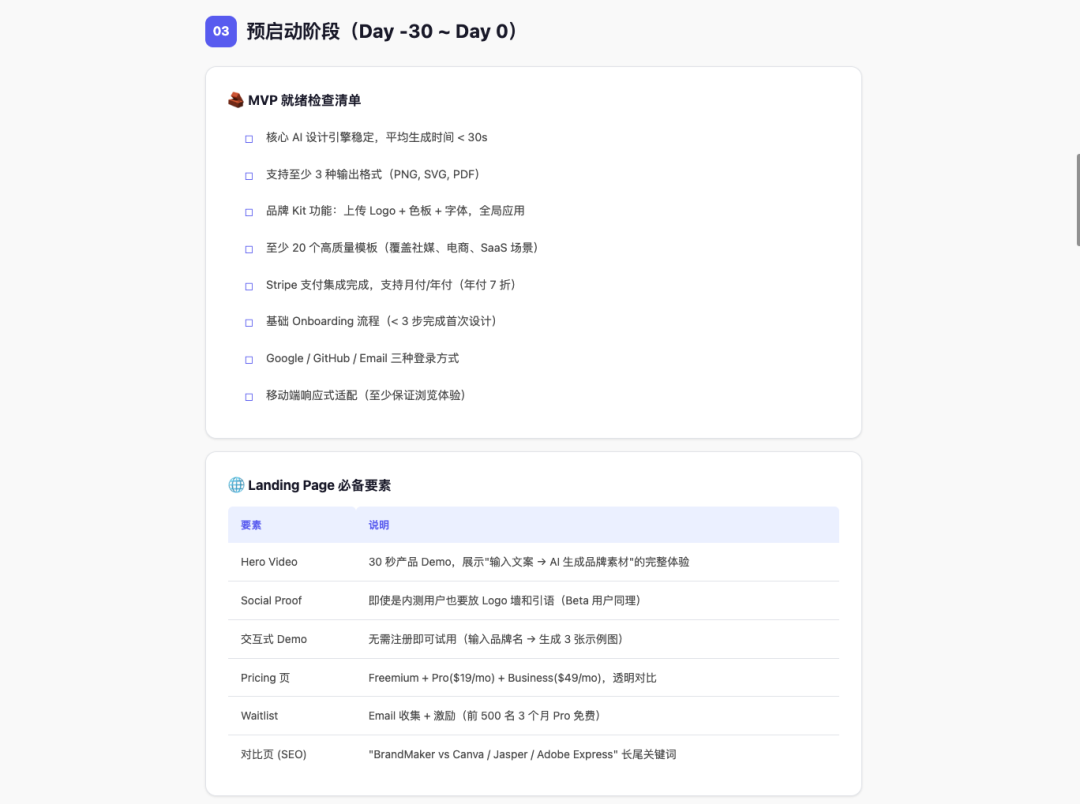This screenshot has width=1080, height=804.
Task: Check the 移动端响应式适配 checkbox
Action: pos(249,396)
